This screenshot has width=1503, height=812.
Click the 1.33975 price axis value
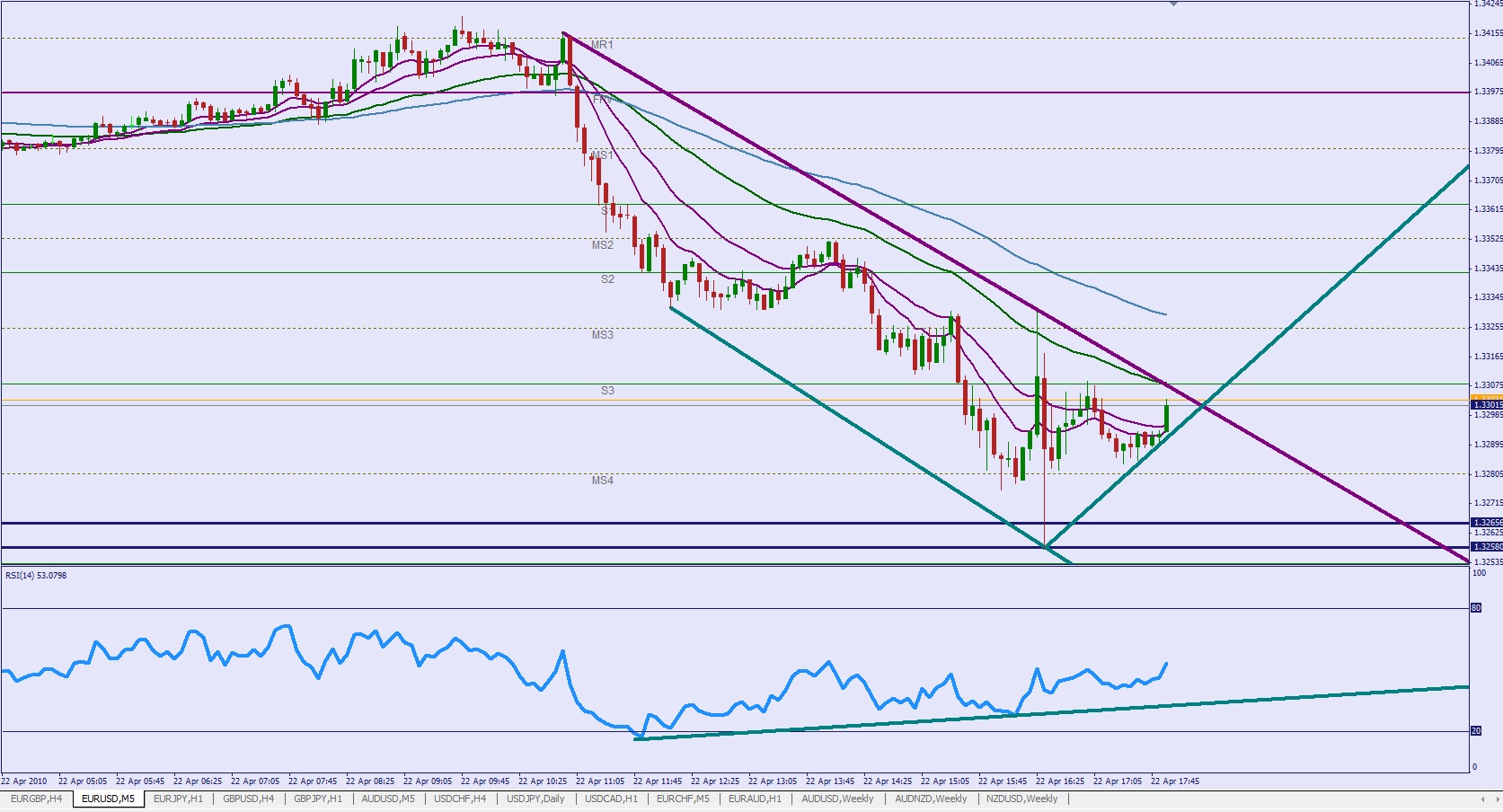pyautogui.click(x=1489, y=92)
